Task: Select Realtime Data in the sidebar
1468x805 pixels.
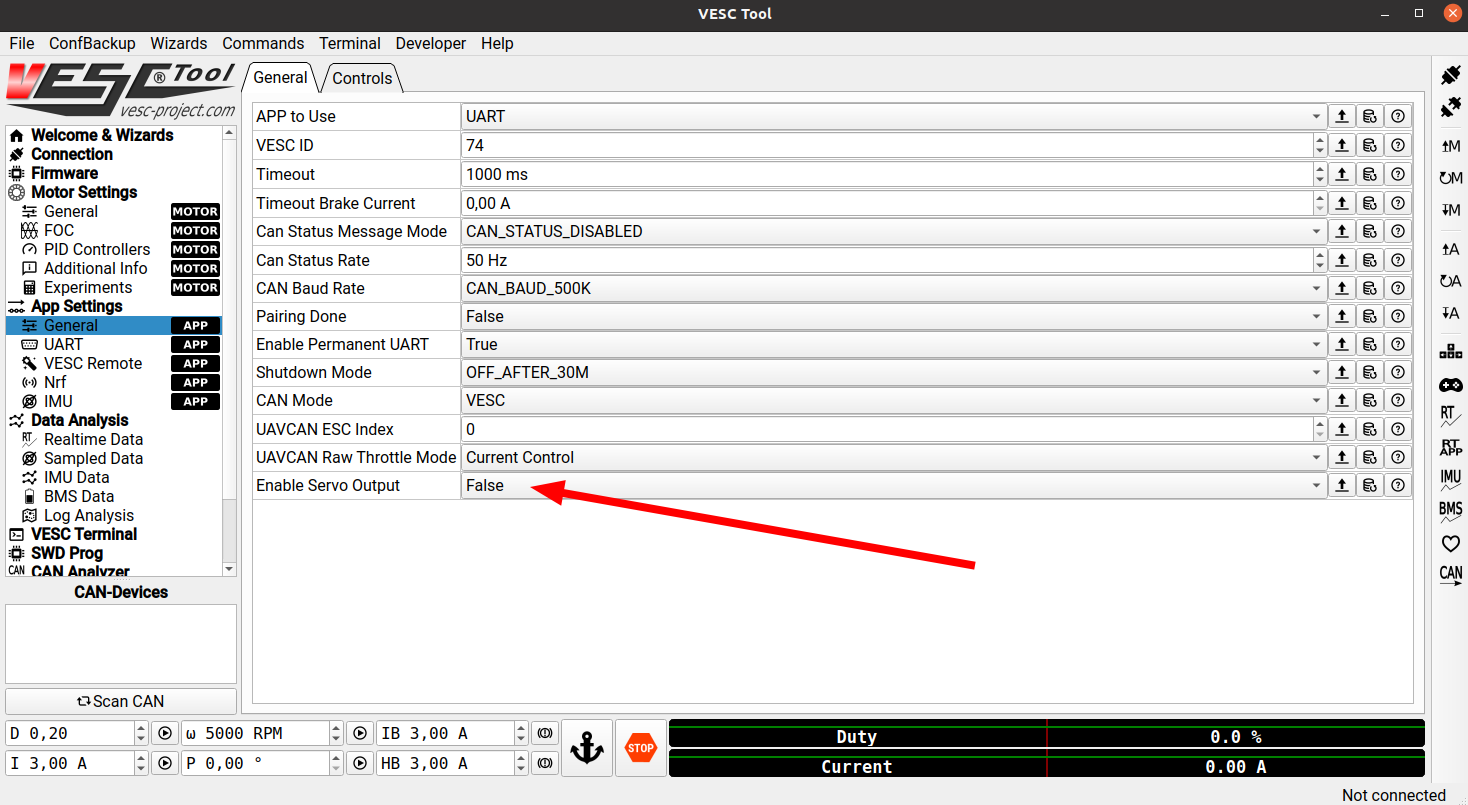Action: (93, 439)
